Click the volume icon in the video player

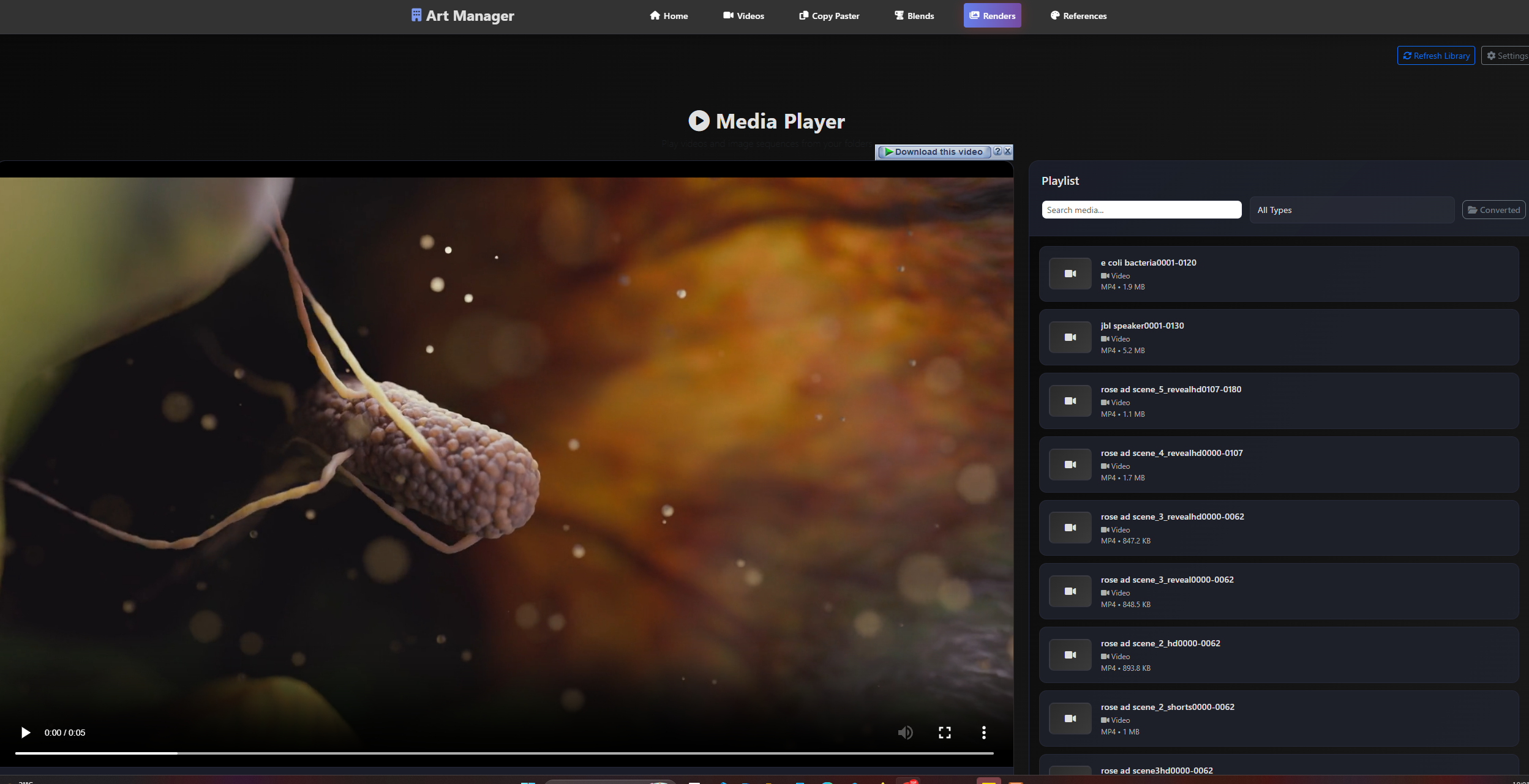(906, 732)
